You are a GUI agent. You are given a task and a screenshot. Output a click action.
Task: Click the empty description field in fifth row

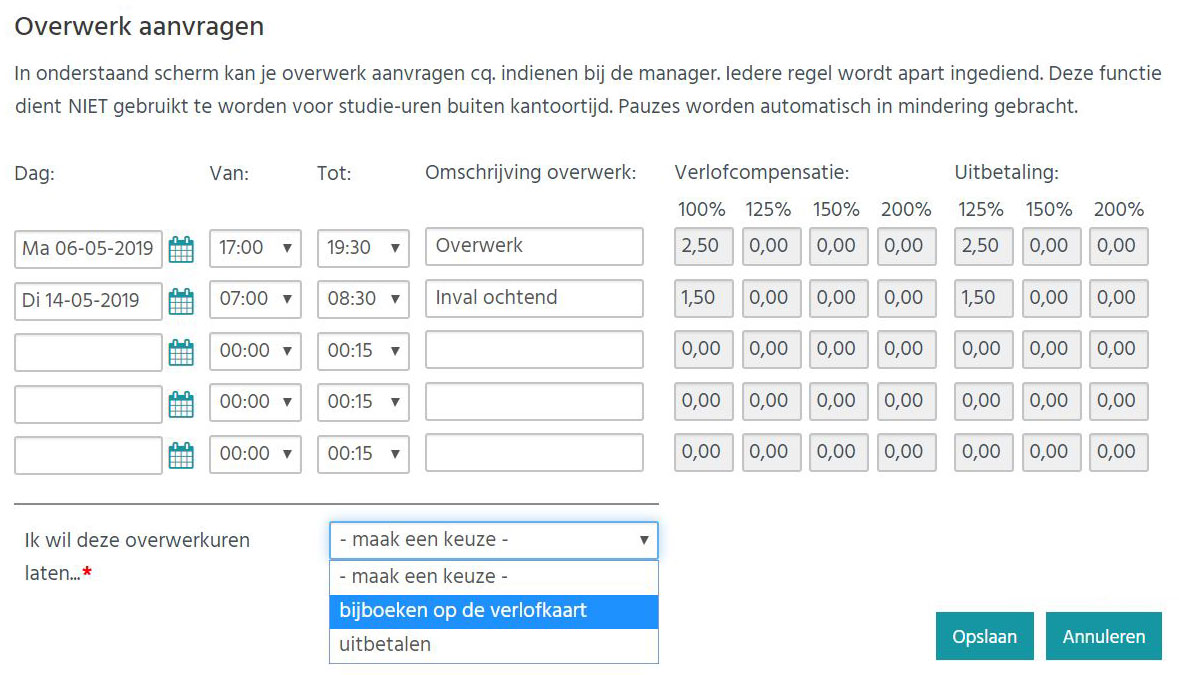tap(534, 455)
